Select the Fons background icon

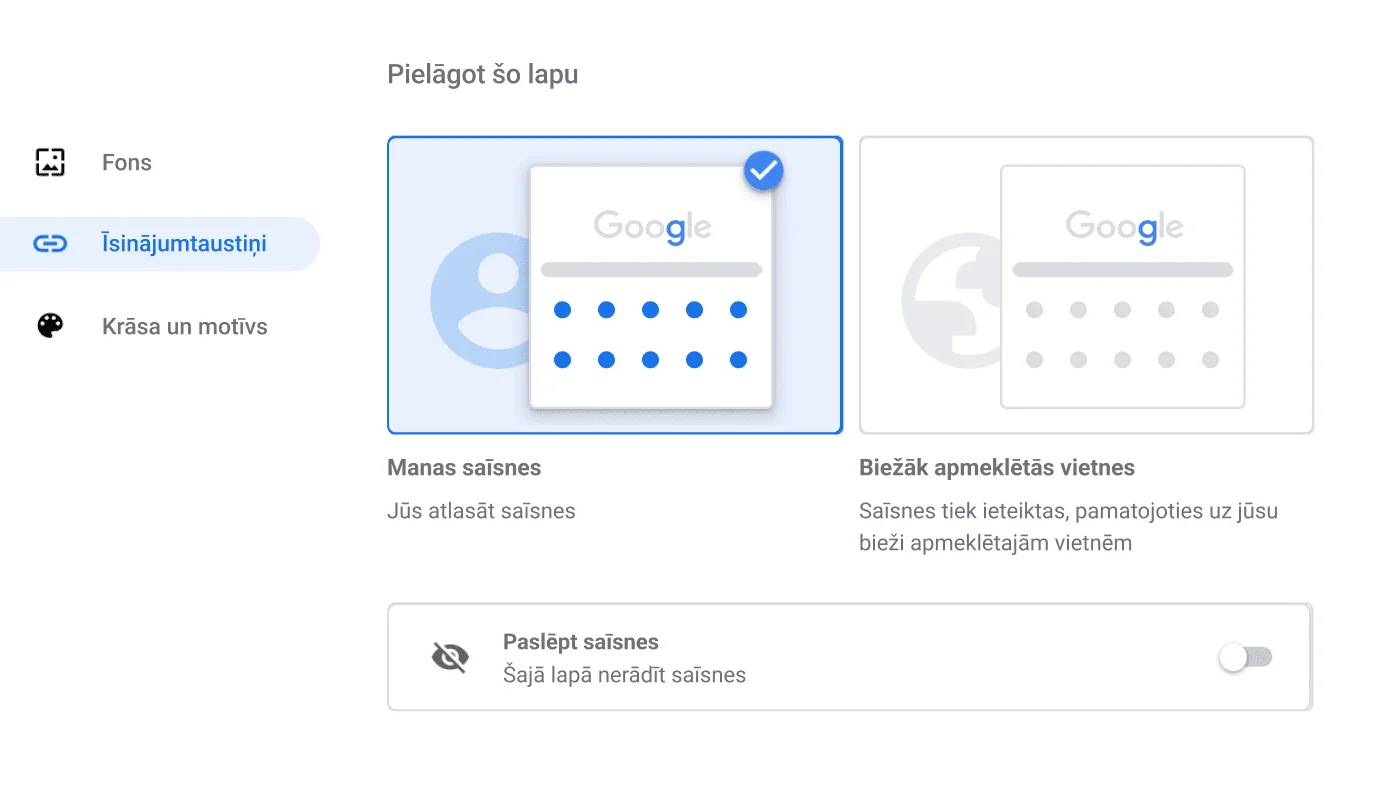49,161
